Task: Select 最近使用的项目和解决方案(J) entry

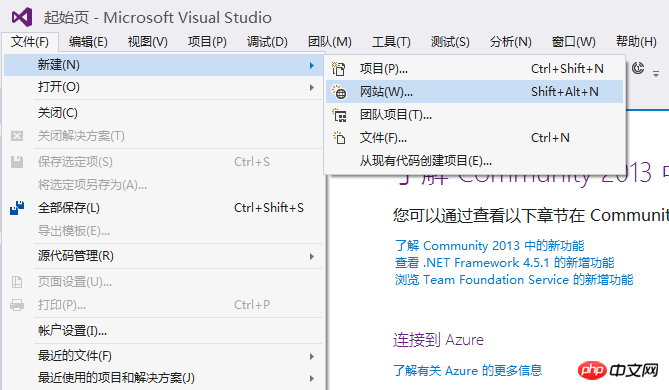Action: pyautogui.click(x=163, y=378)
